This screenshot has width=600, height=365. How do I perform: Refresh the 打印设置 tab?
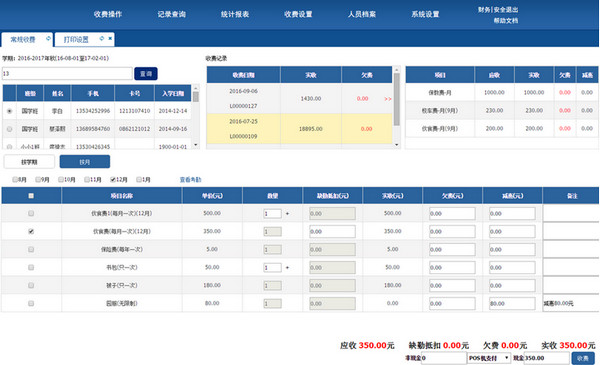101,38
